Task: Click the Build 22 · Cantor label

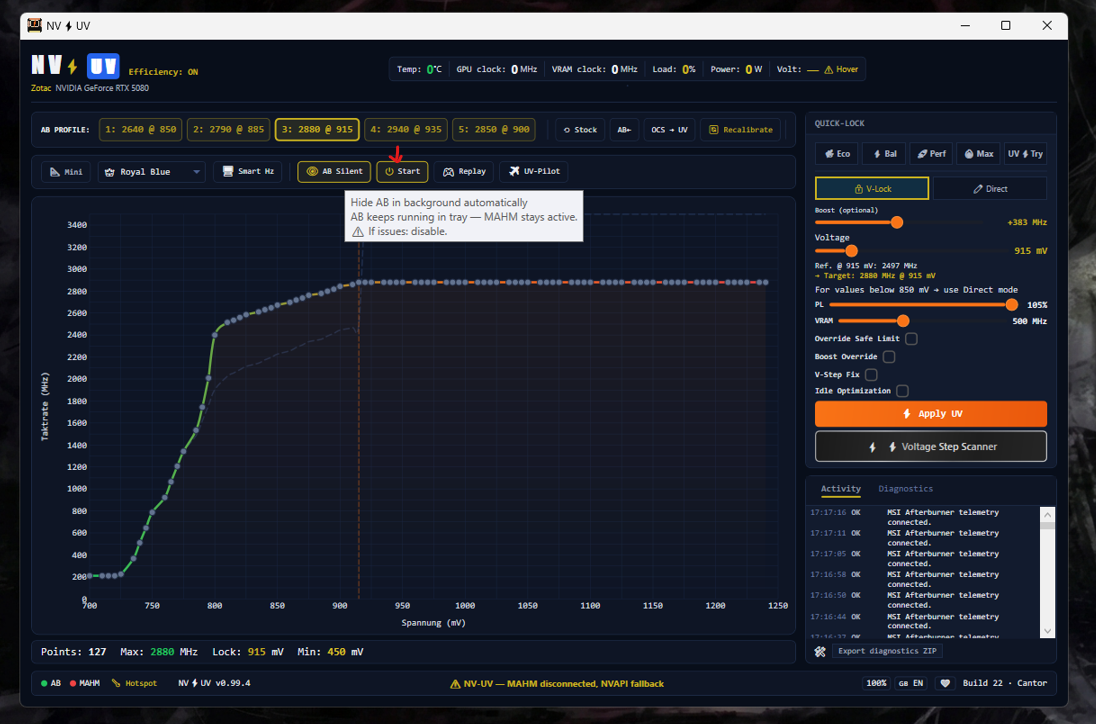Action: click(x=1004, y=683)
